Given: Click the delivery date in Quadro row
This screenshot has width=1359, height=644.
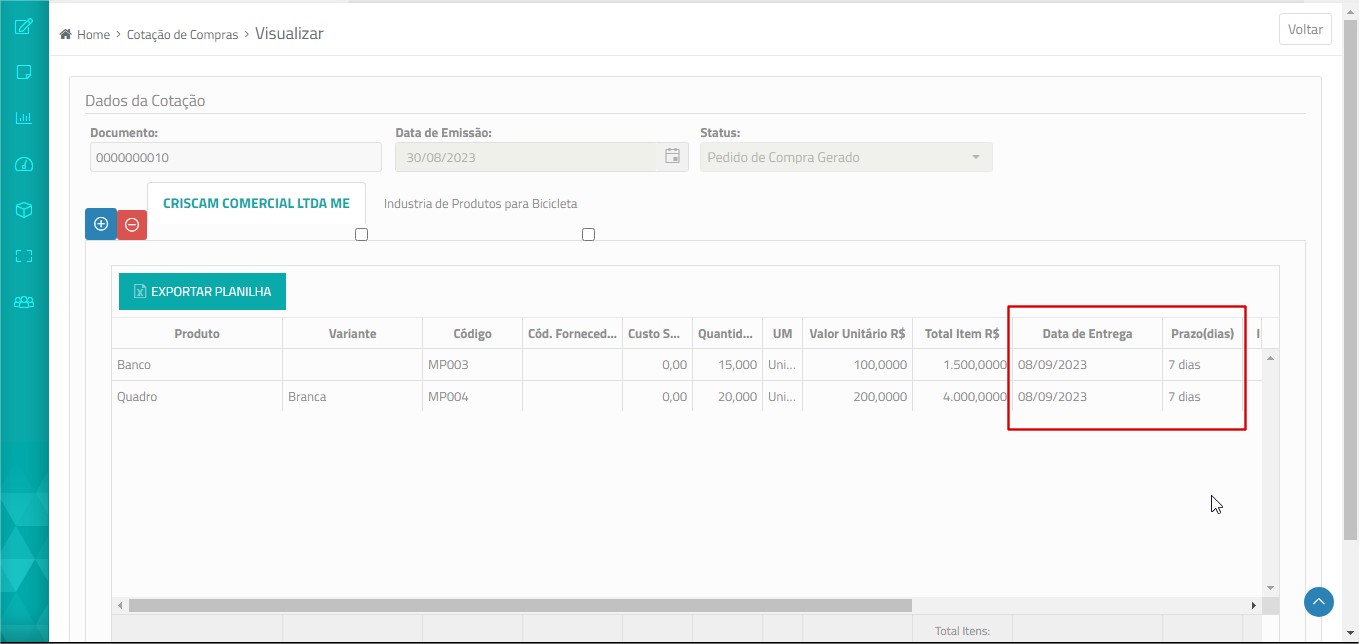Looking at the screenshot, I should coord(1088,397).
